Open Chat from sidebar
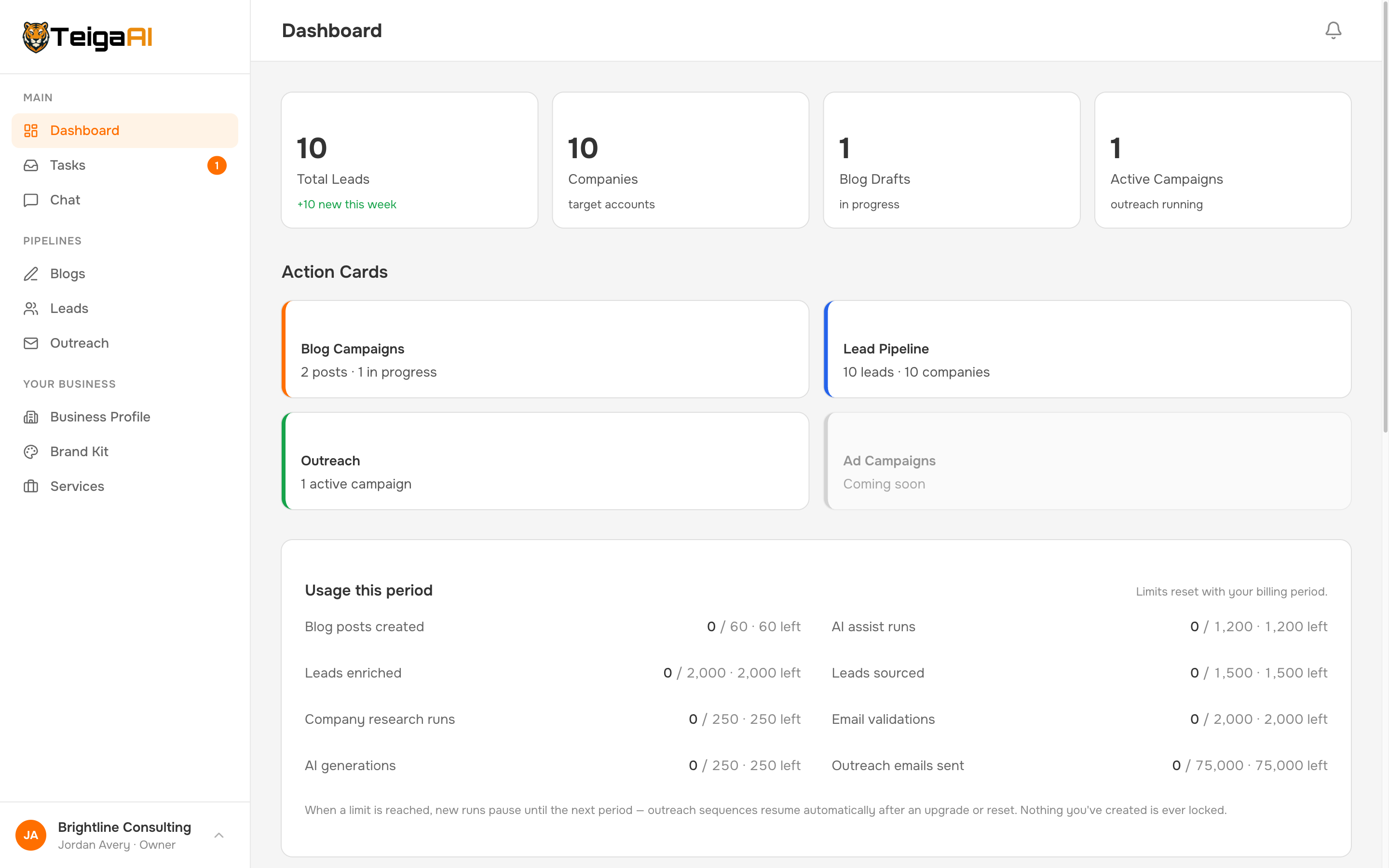 click(124, 200)
